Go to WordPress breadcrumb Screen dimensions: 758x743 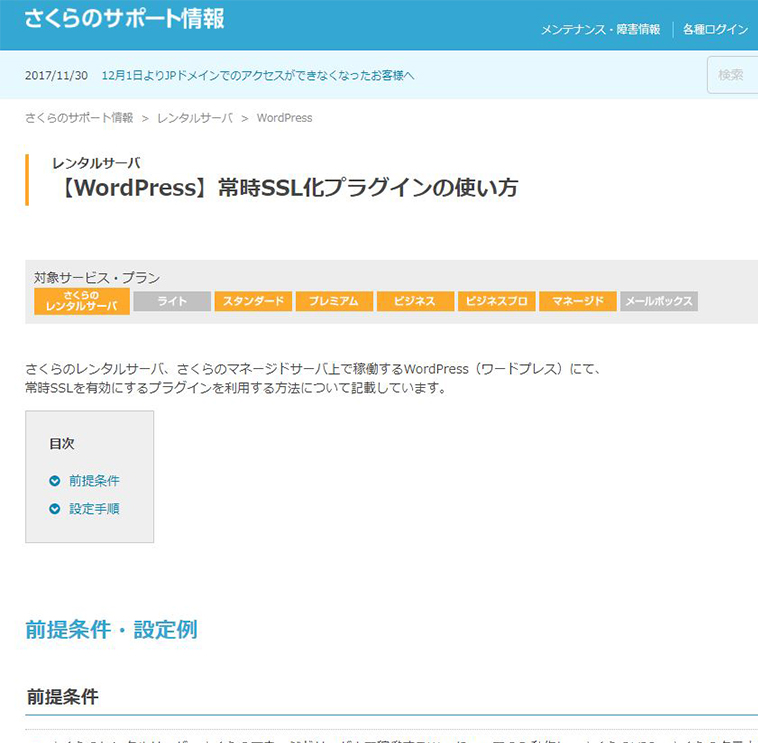(x=284, y=118)
